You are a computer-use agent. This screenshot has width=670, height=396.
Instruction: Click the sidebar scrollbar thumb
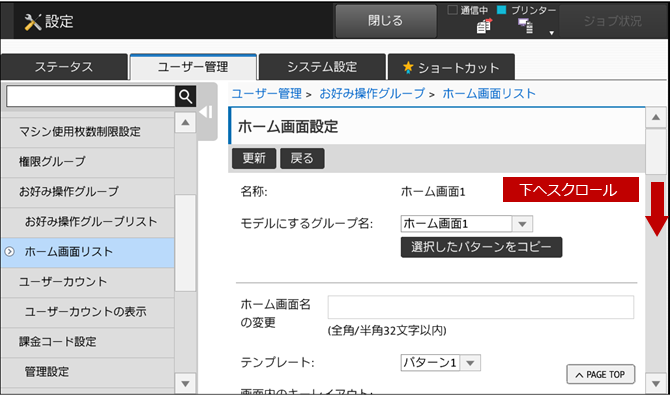coord(185,243)
